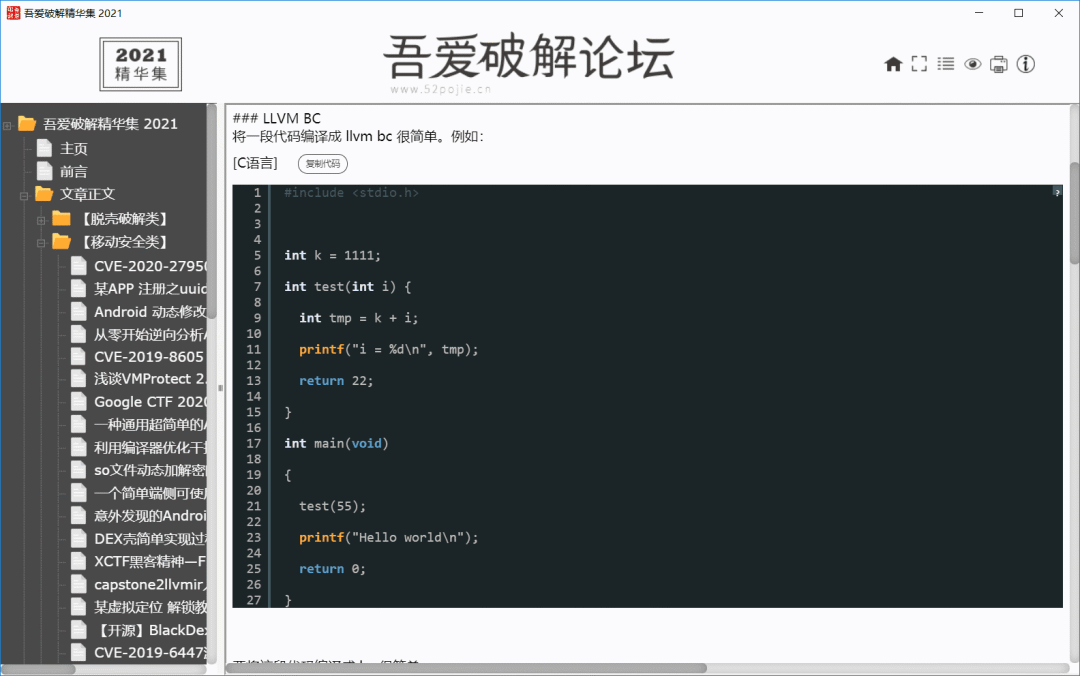The height and width of the screenshot is (676, 1080).
Task: Click the 复制代码 button
Action: (323, 164)
